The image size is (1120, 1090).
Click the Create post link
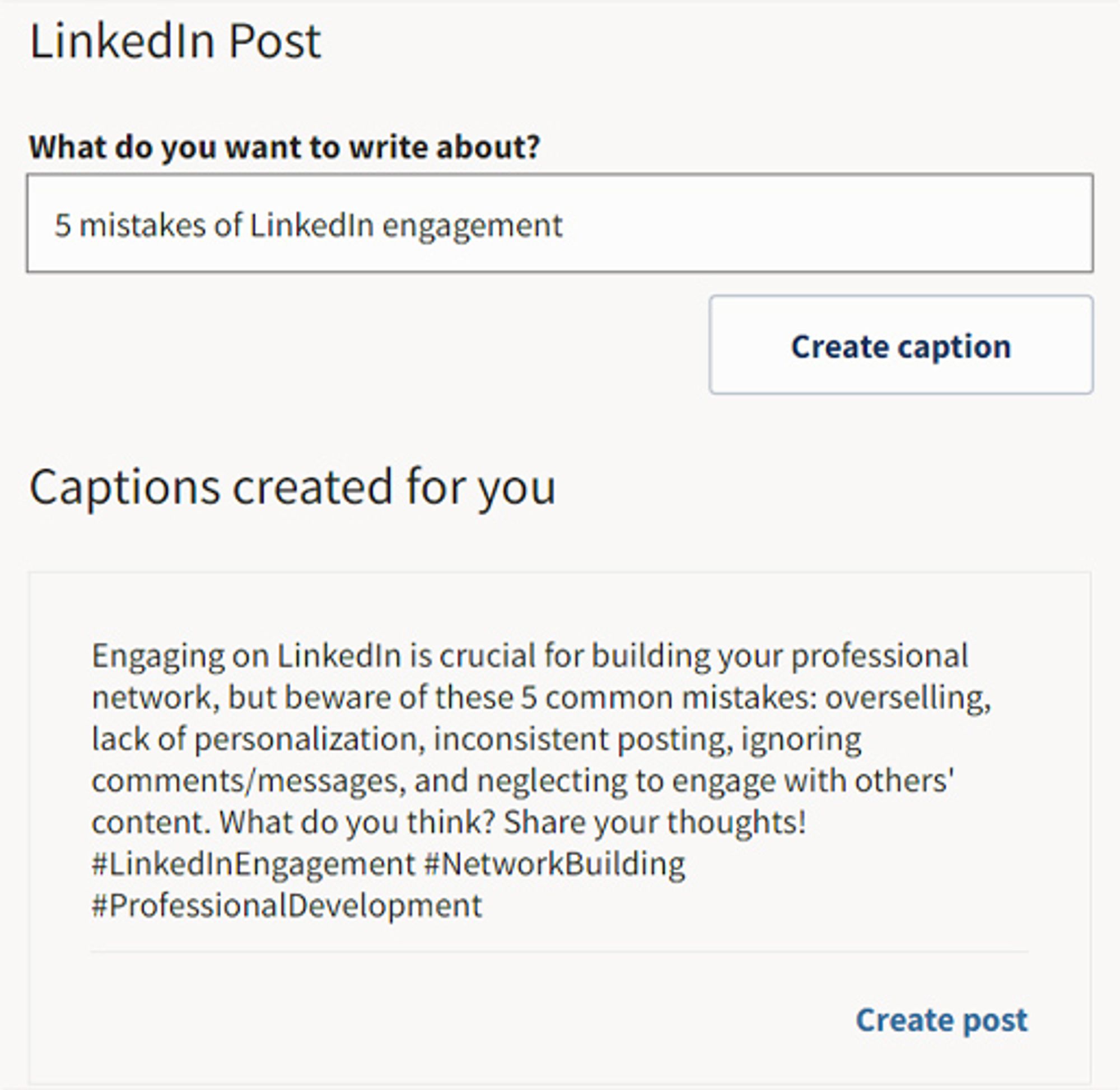(x=941, y=1019)
